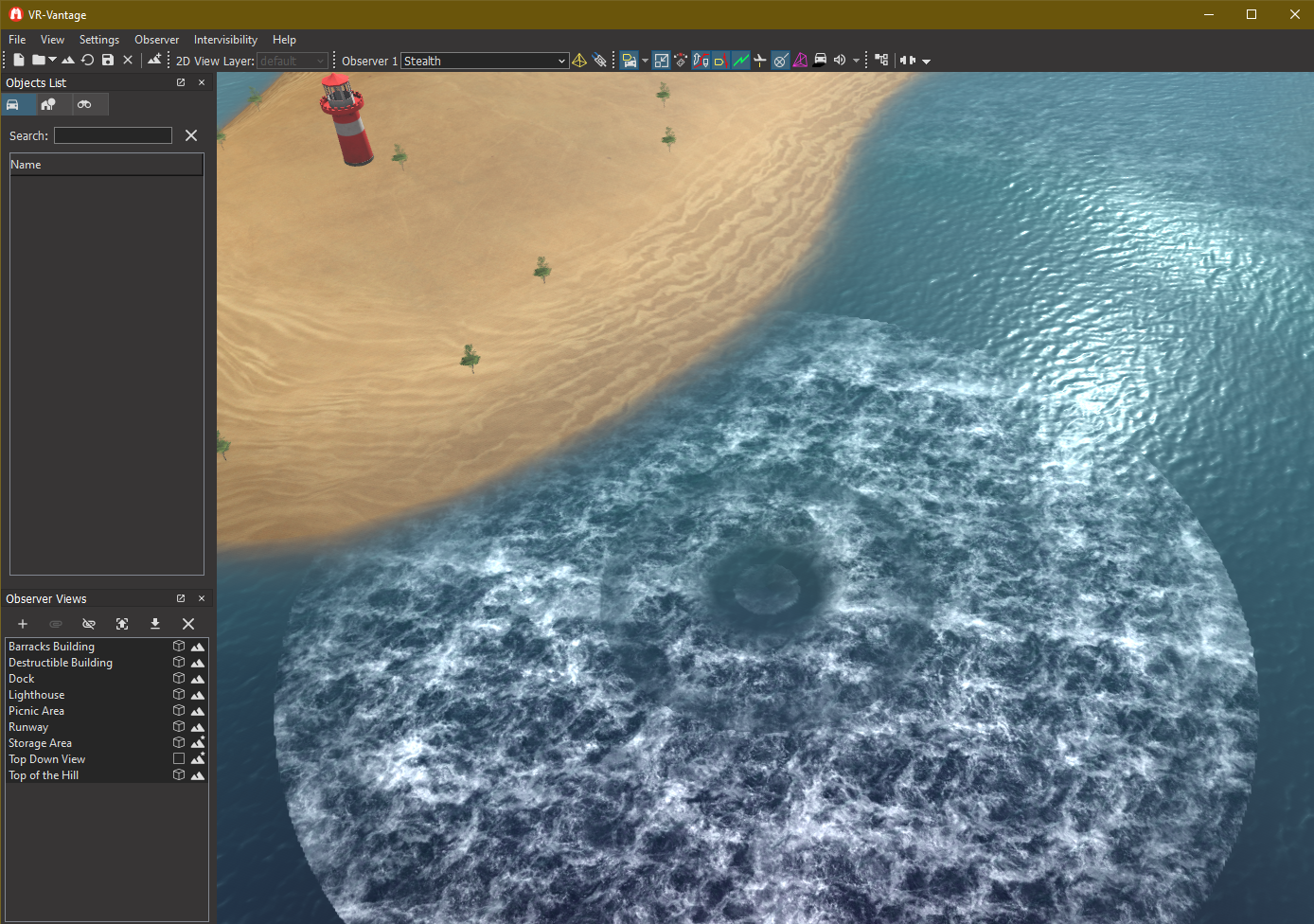This screenshot has width=1314, height=924.
Task: Open the 2D View Layer dropdown
Action: click(x=293, y=61)
